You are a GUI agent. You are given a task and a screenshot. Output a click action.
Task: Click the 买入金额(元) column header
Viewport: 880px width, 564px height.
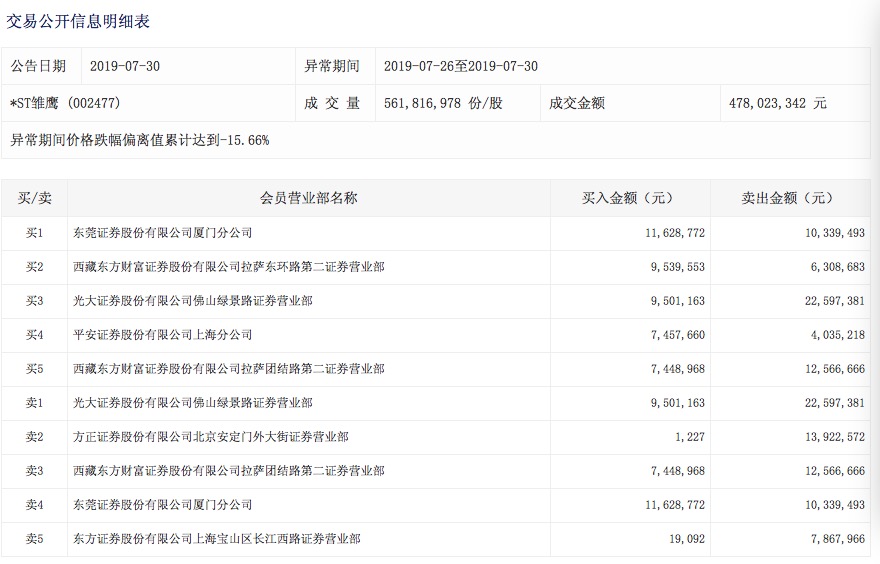628,198
